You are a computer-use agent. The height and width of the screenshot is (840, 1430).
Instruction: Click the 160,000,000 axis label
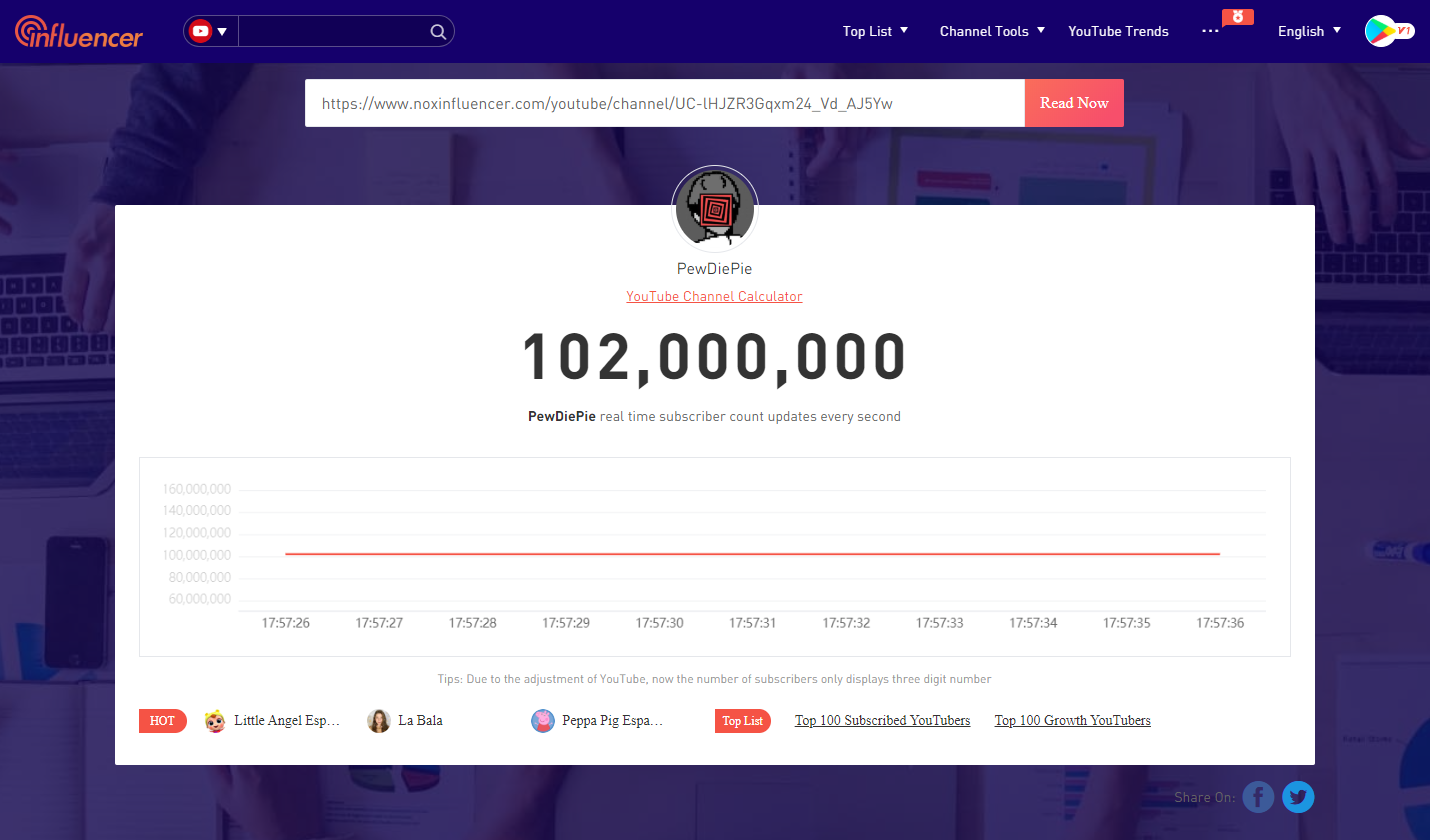(x=196, y=489)
